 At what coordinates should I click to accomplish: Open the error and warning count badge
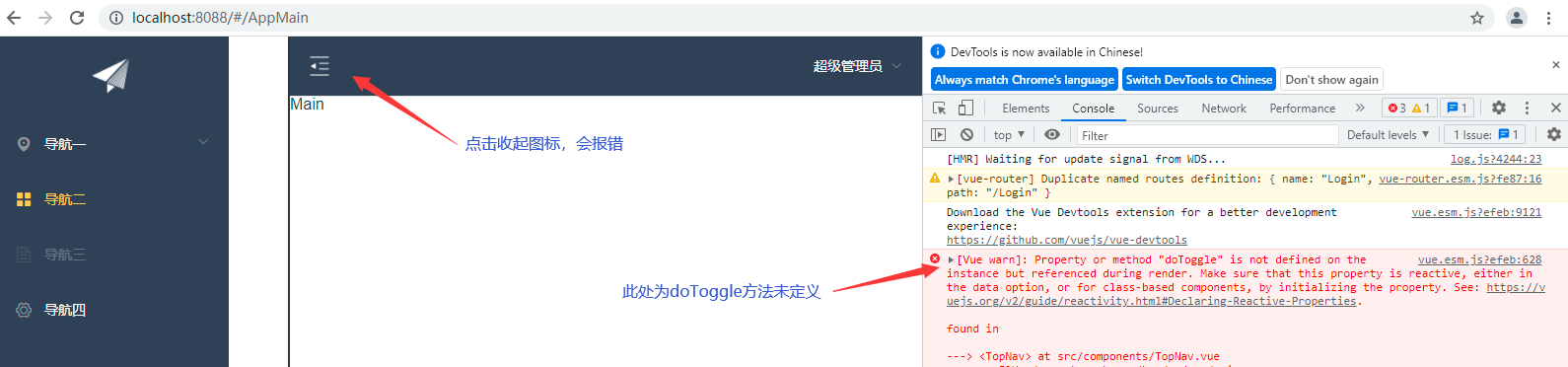1409,109
